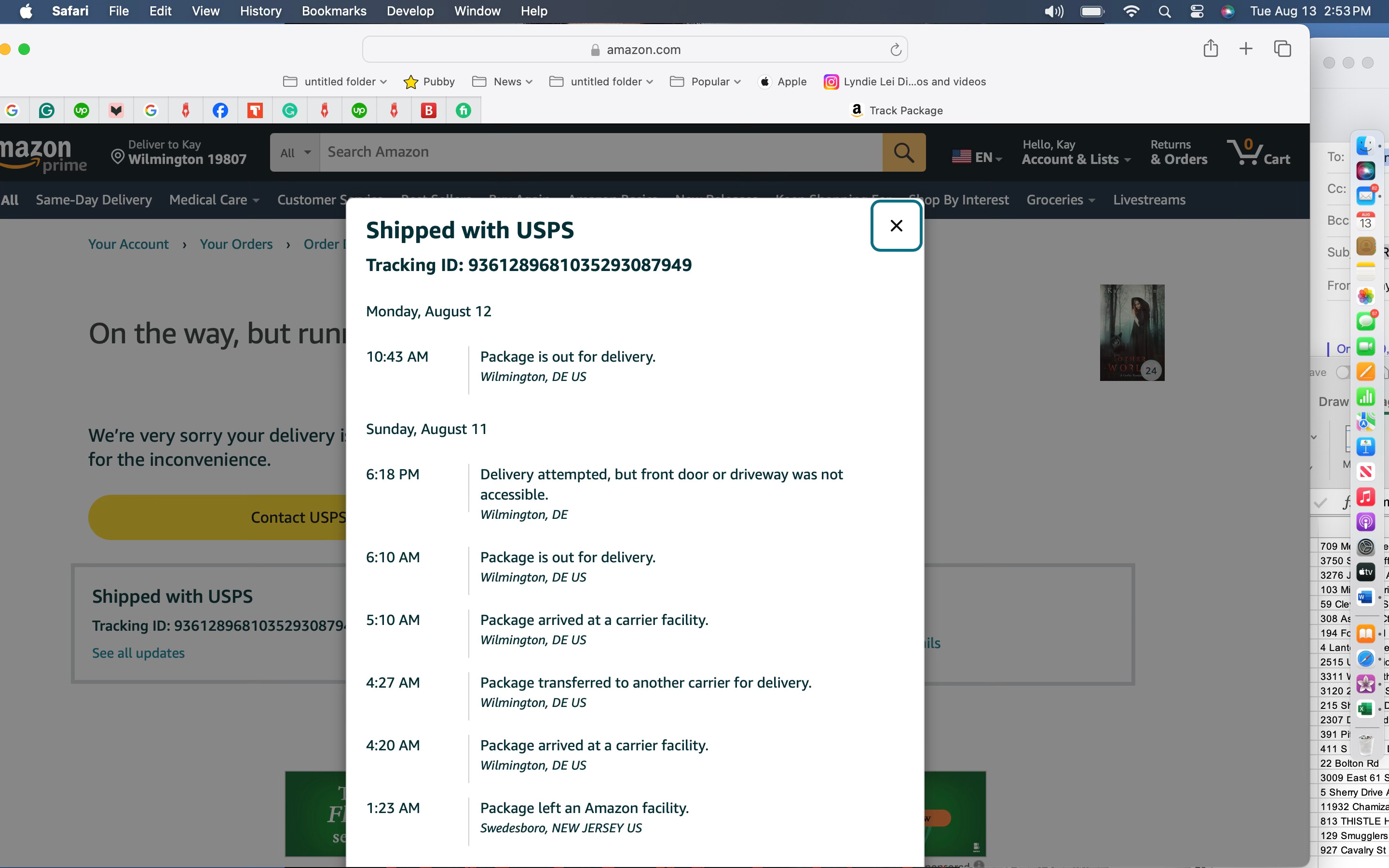1389x868 pixels.
Task: Open the green Fiverr pinned tab
Action: [x=463, y=110]
